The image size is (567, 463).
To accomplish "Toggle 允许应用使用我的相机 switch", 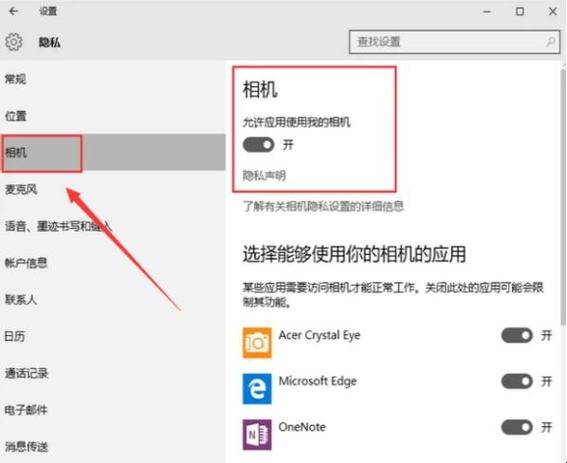I will 259,145.
